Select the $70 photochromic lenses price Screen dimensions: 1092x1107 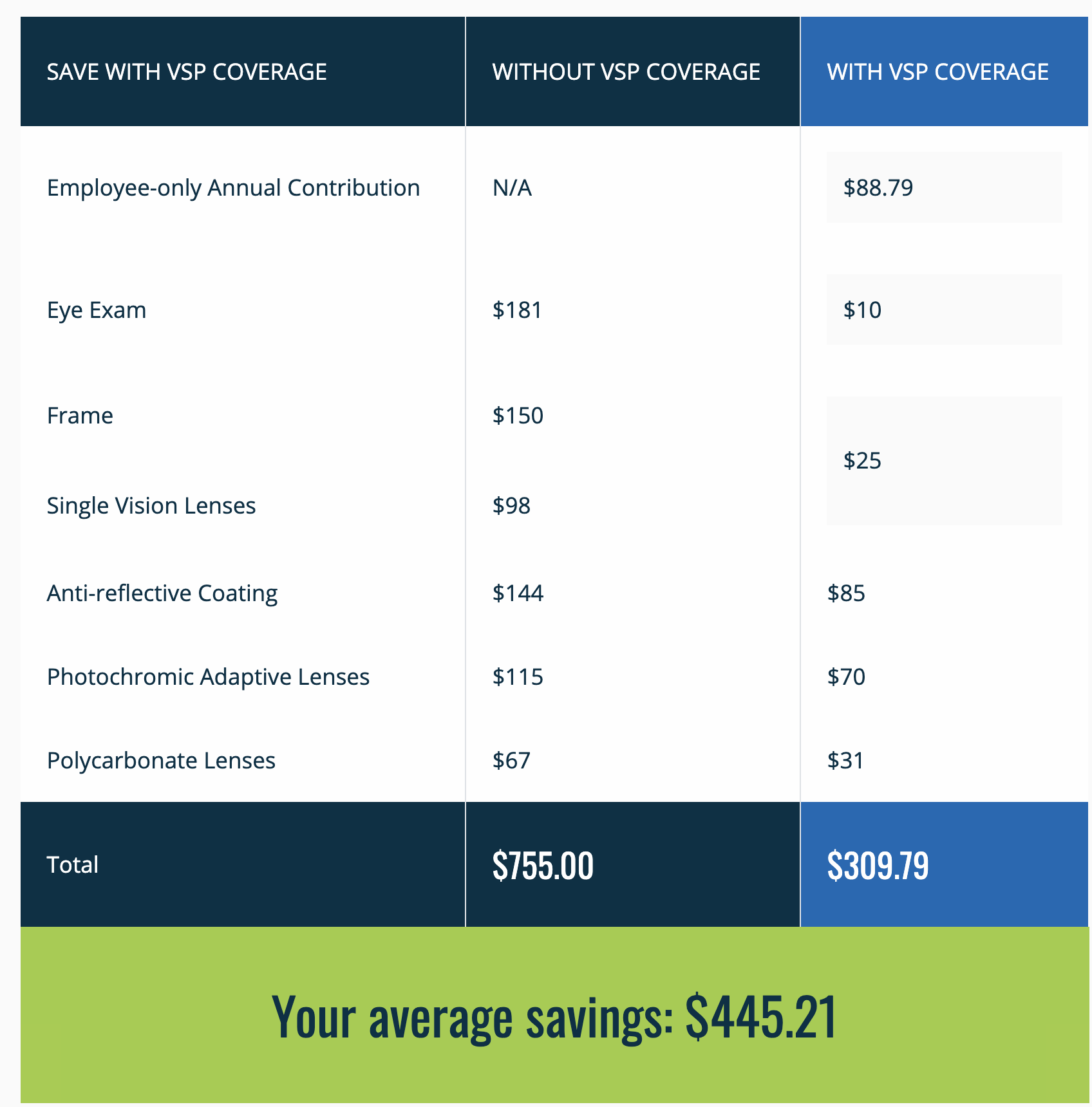(x=846, y=677)
